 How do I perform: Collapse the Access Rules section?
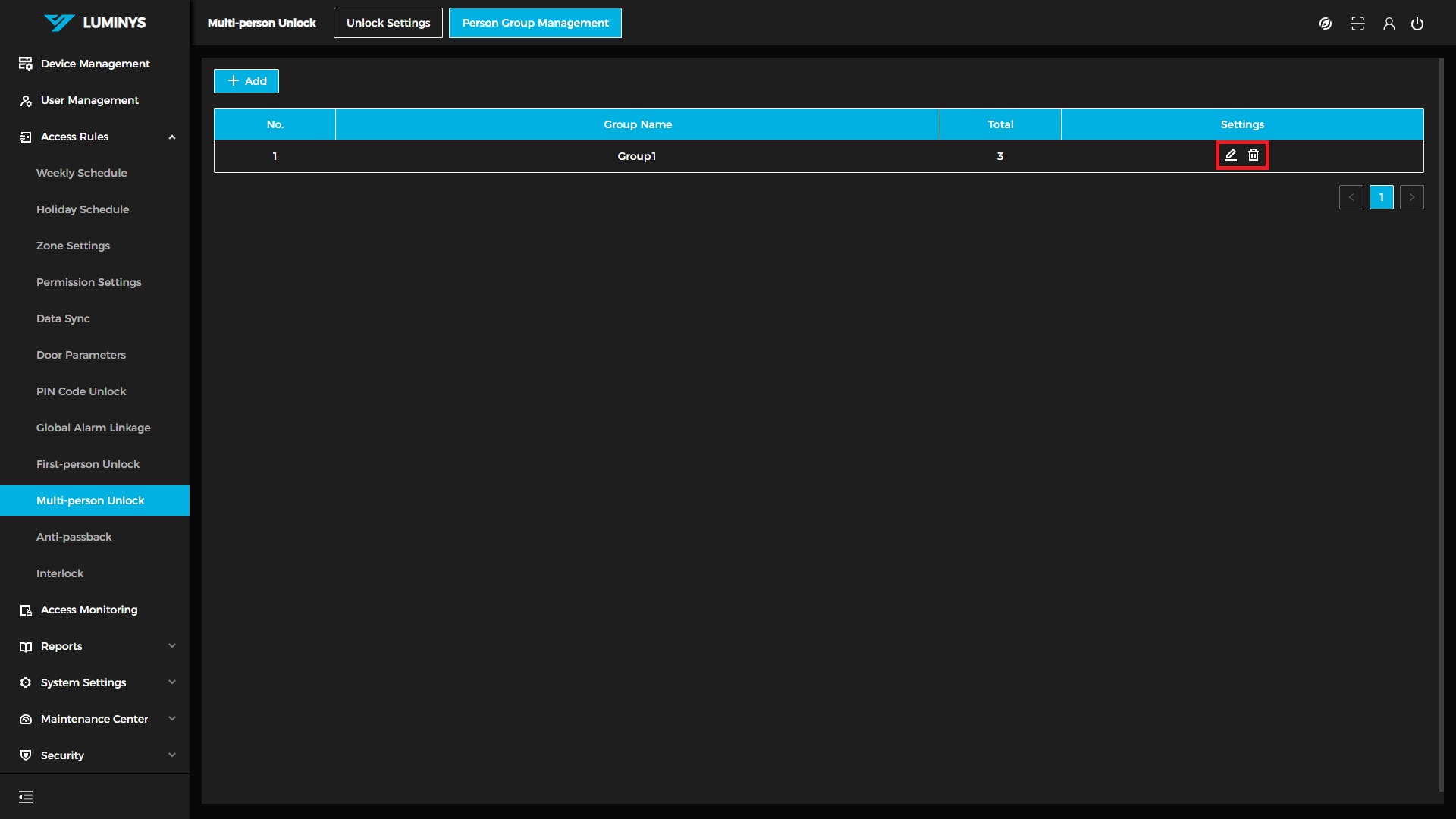pyautogui.click(x=172, y=136)
